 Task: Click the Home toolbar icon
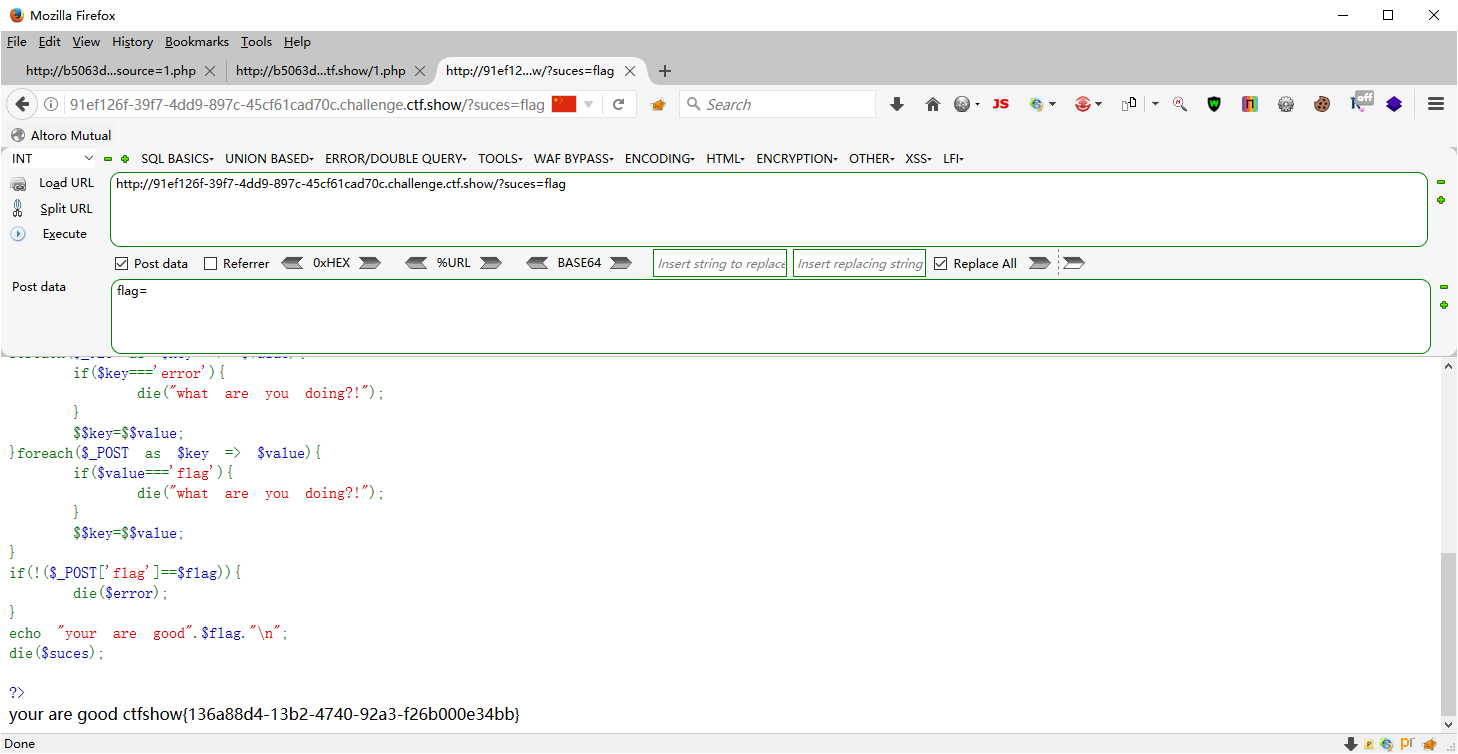pos(933,104)
